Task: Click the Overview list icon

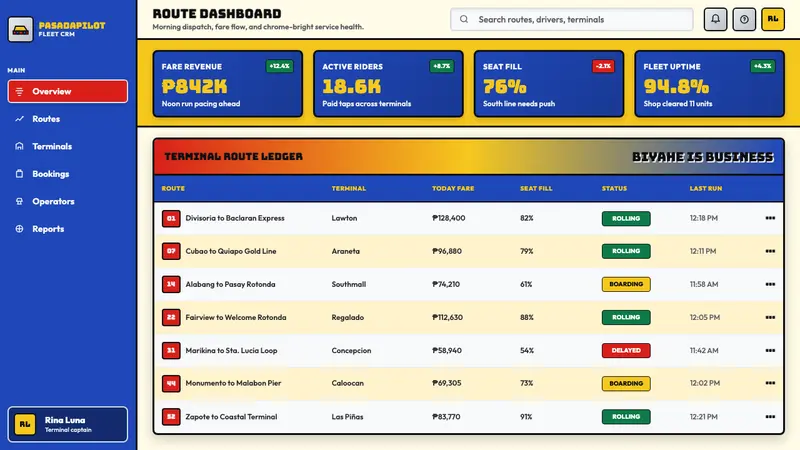Action: tap(19, 91)
